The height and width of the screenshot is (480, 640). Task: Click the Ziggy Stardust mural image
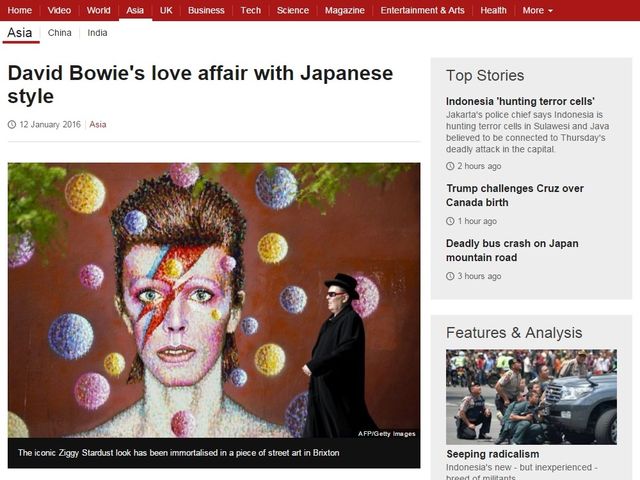[214, 300]
